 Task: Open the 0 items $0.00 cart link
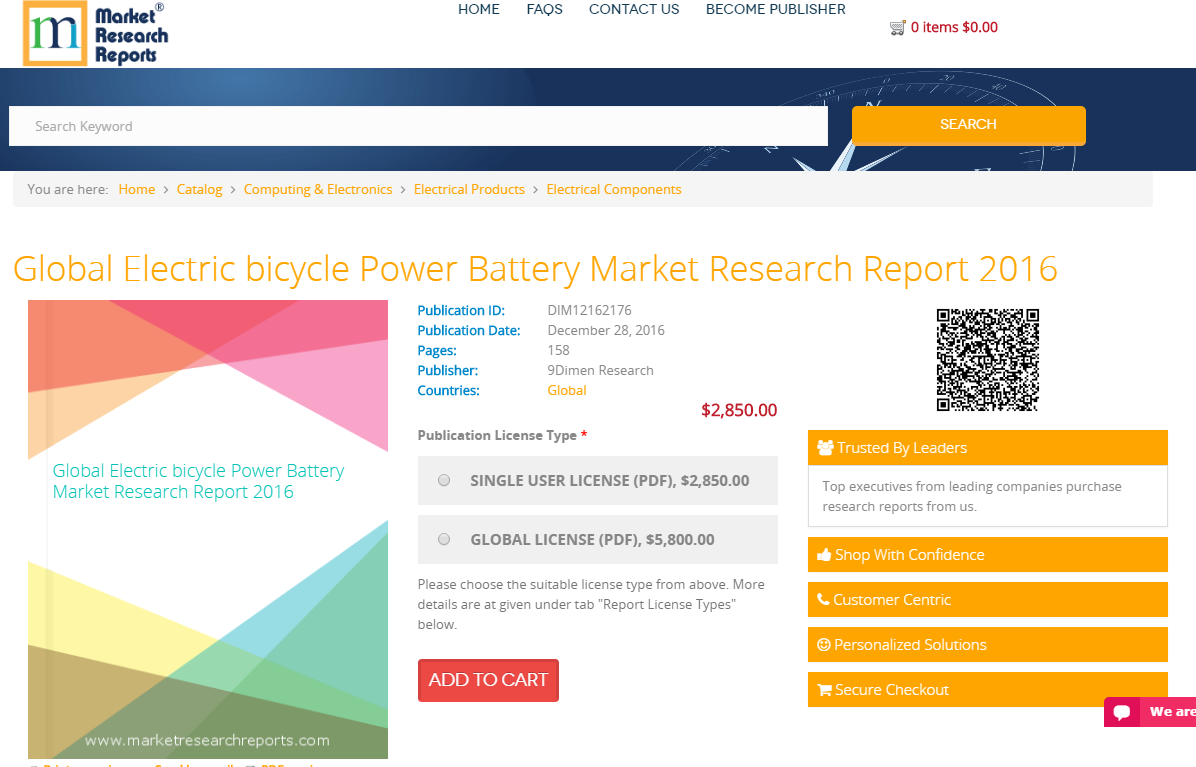(x=954, y=27)
